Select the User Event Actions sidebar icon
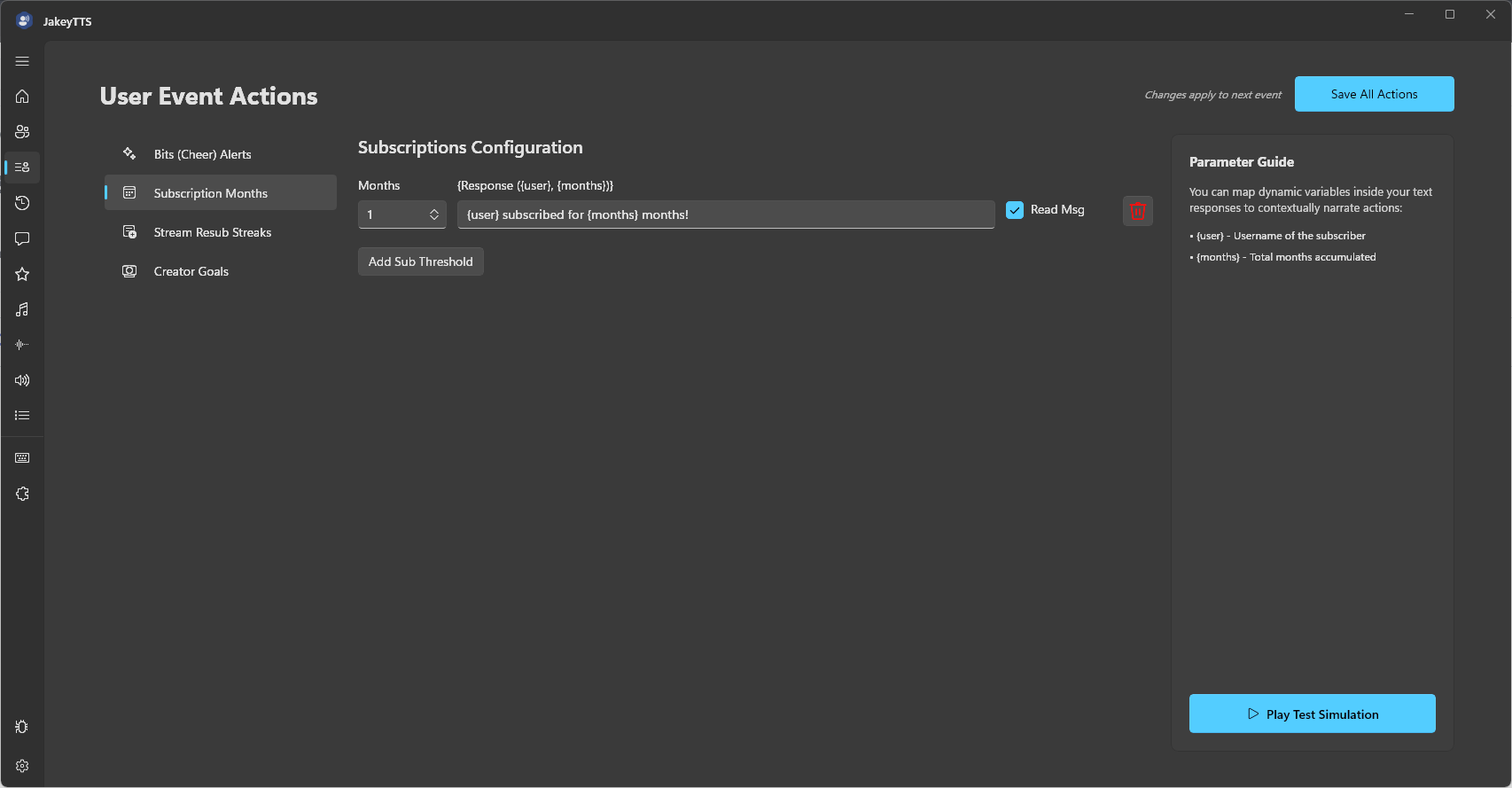Screen dimensions: 1512x788 pos(22,168)
